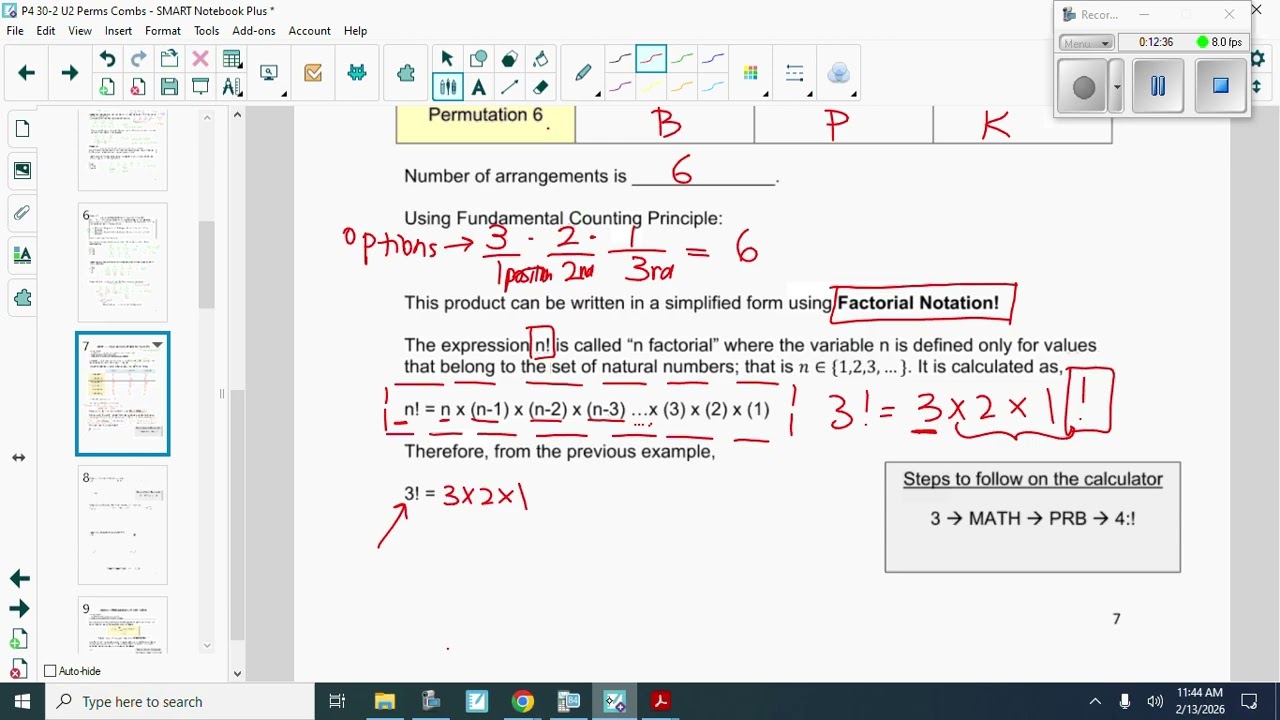1280x720 pixels.
Task: Open the activity monster icon
Action: 357,73
